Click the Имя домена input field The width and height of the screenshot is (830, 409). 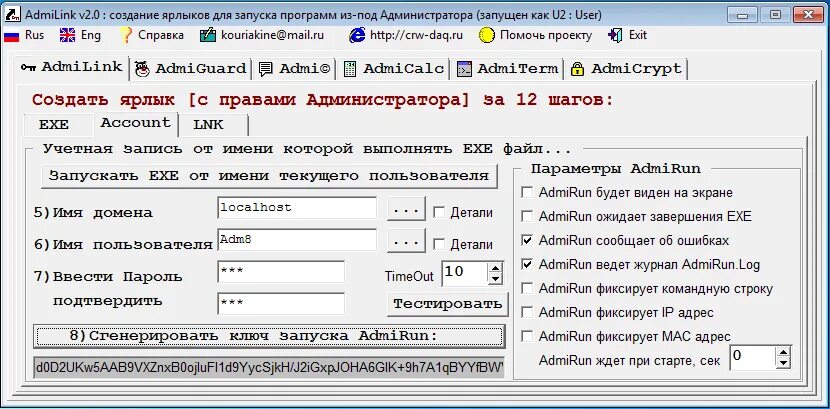297,208
